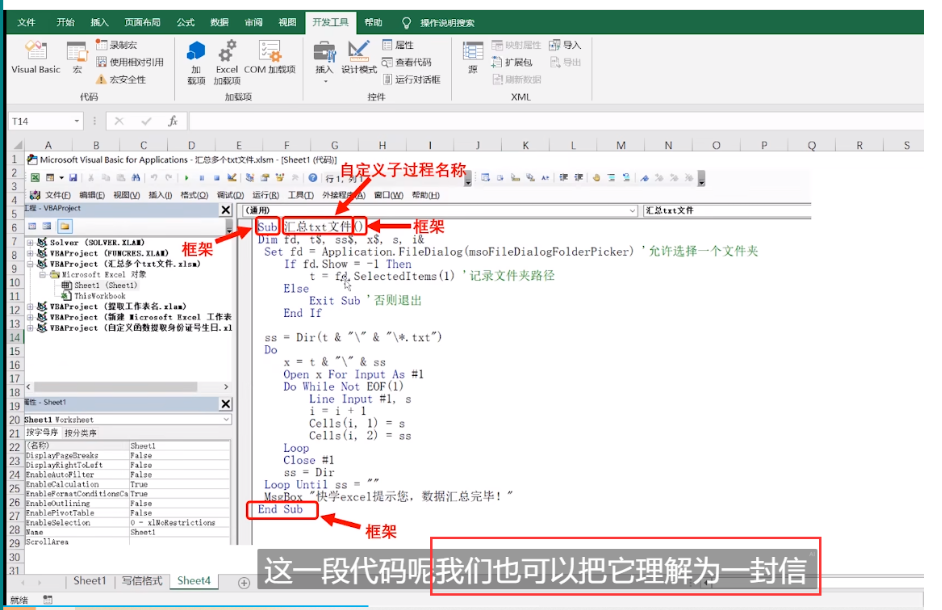Select ThisWorkbook in project tree
Viewport: 942px width, 610px height.
click(x=93, y=296)
